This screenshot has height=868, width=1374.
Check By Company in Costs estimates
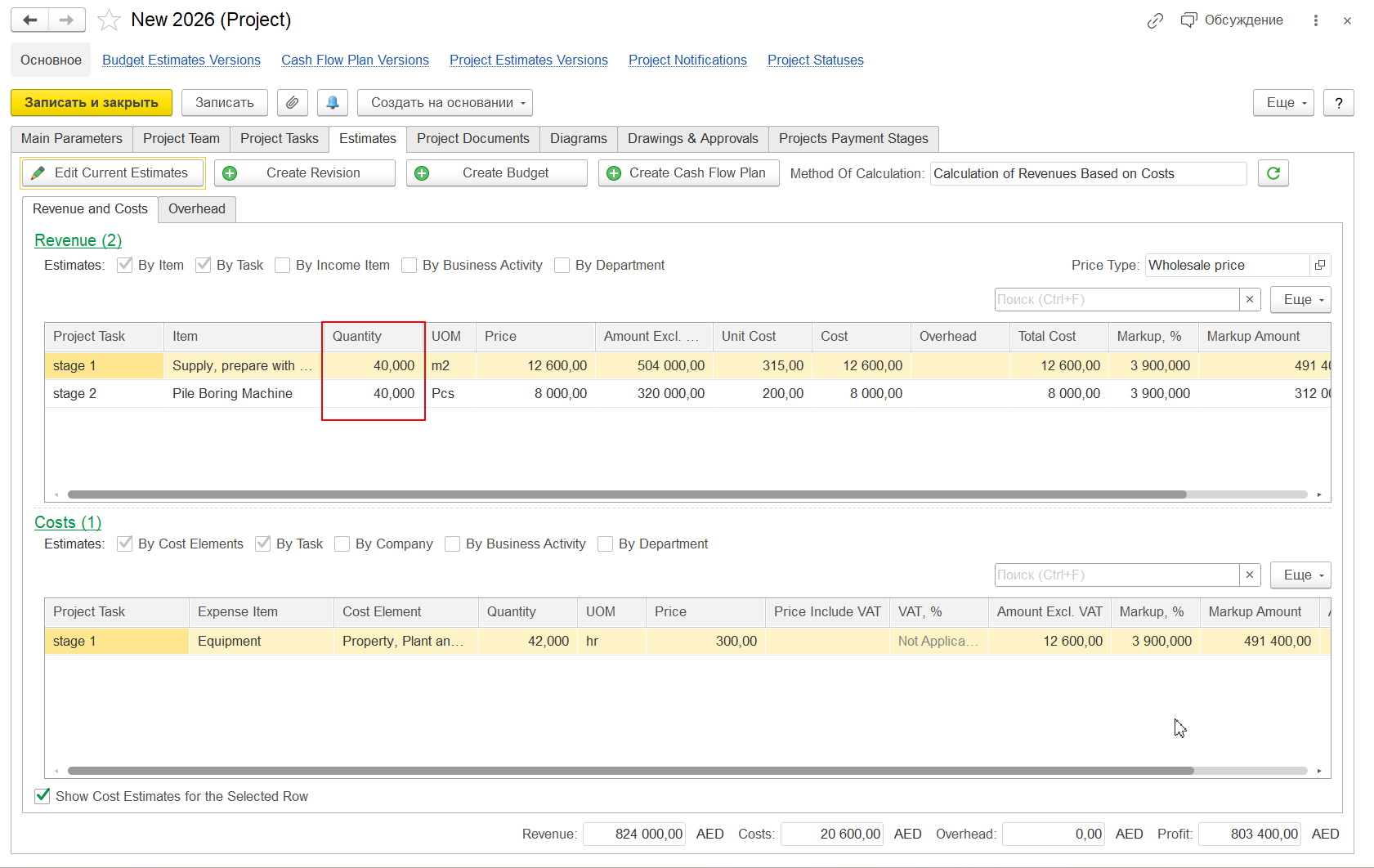(342, 544)
